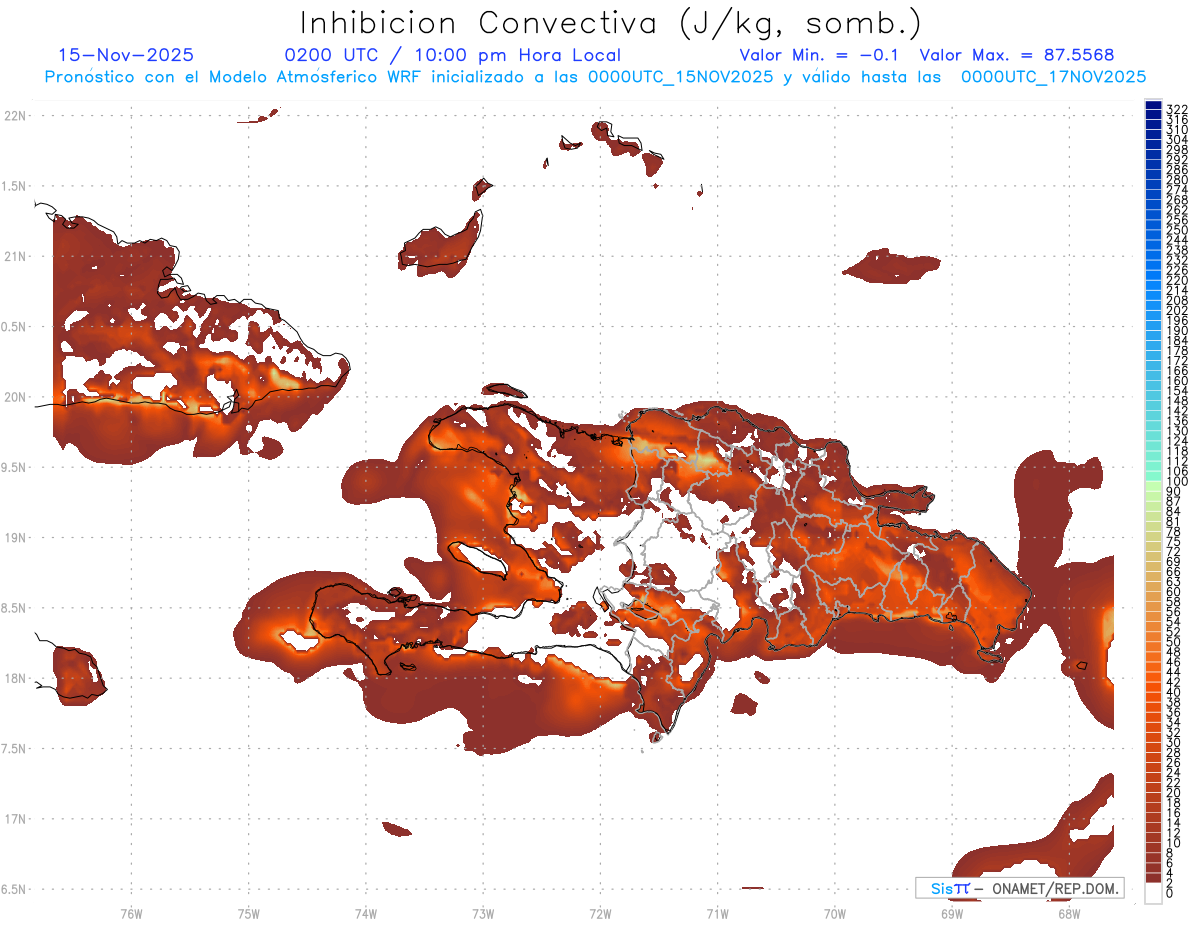Click the '70W' longitude label
Screen dimensions: 1200x927
835,913
